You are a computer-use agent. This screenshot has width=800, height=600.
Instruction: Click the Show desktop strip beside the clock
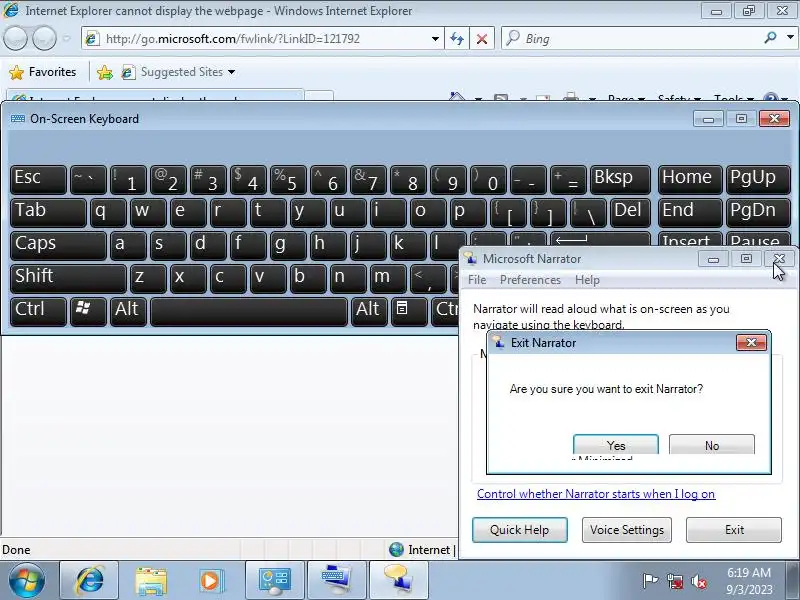pos(793,581)
